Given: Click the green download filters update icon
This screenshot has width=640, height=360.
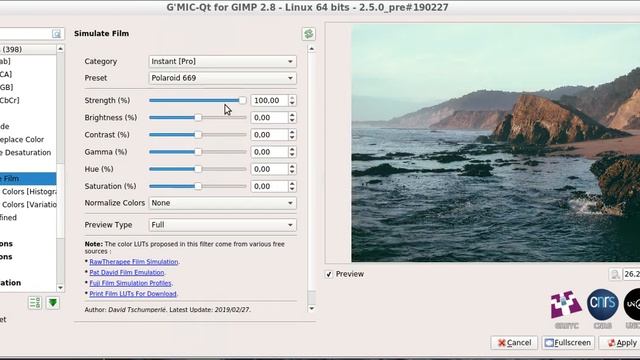Looking at the screenshot, I should click(x=53, y=303).
